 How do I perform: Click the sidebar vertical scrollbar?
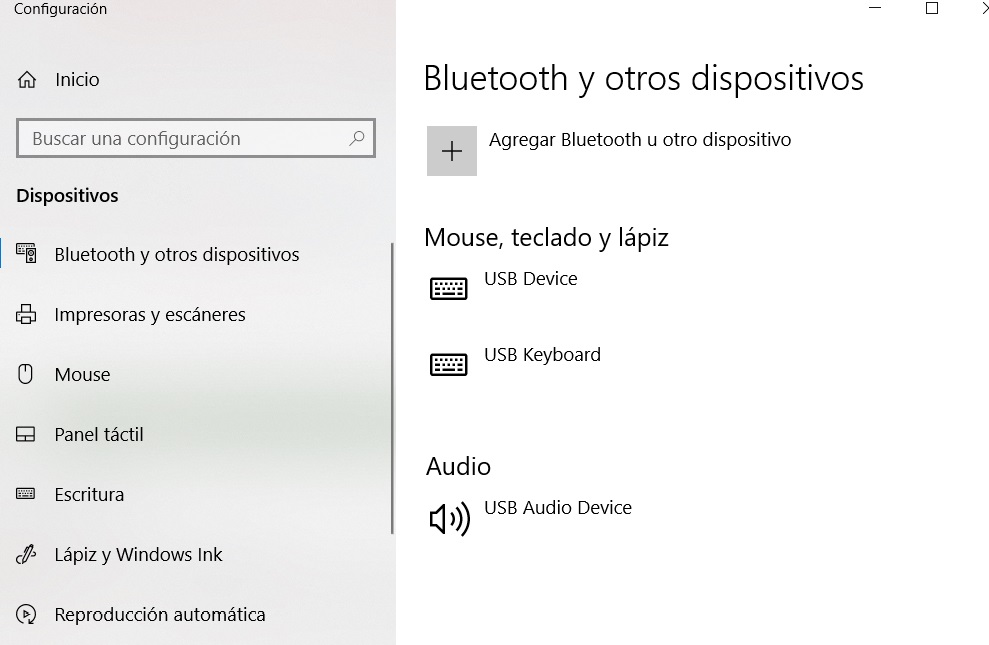[x=392, y=390]
